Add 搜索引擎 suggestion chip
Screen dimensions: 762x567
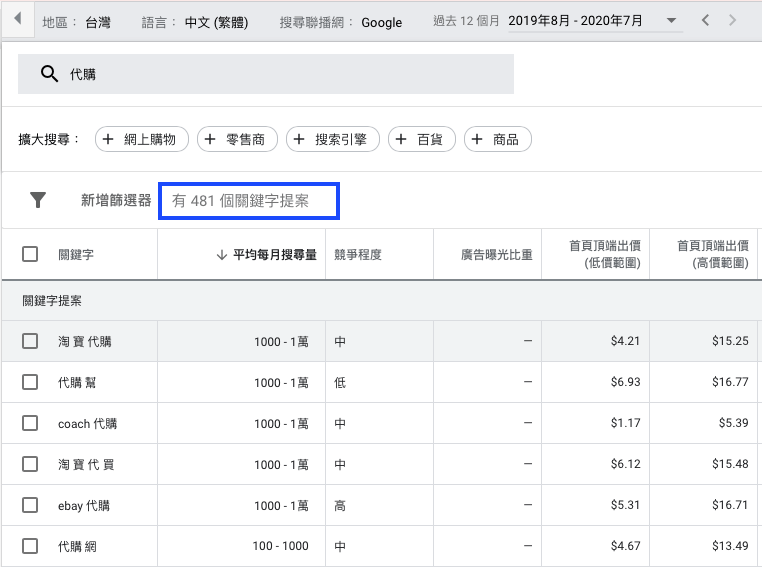pyautogui.click(x=332, y=140)
